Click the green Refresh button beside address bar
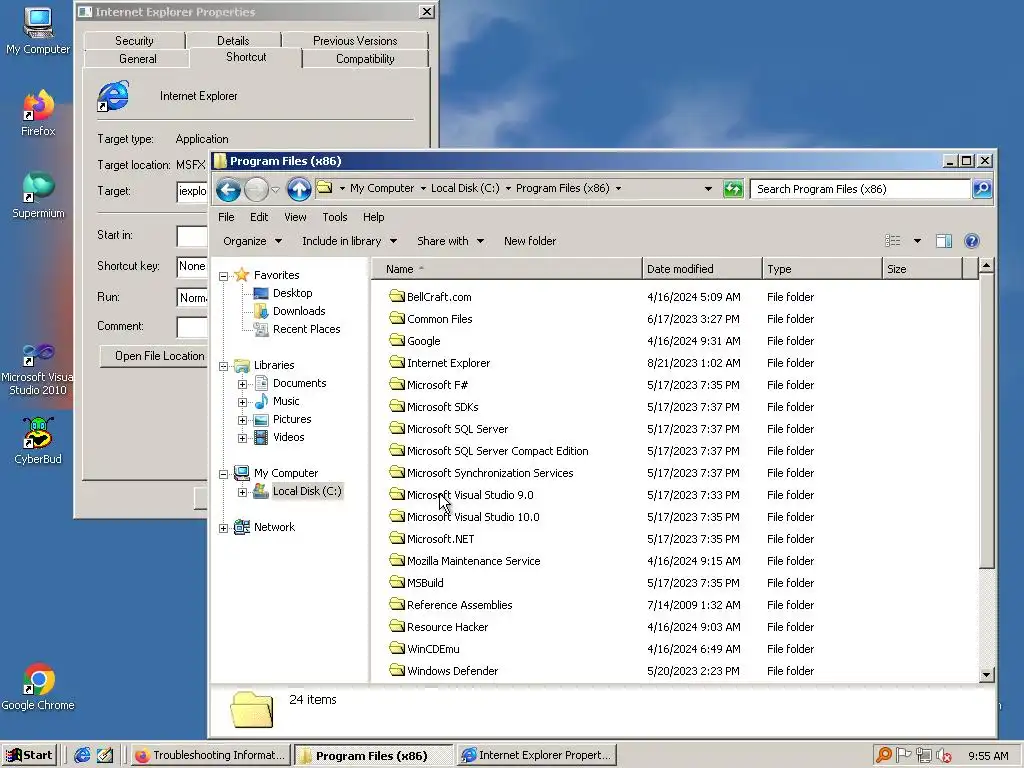Screen dimensions: 1024x768 pos(733,189)
